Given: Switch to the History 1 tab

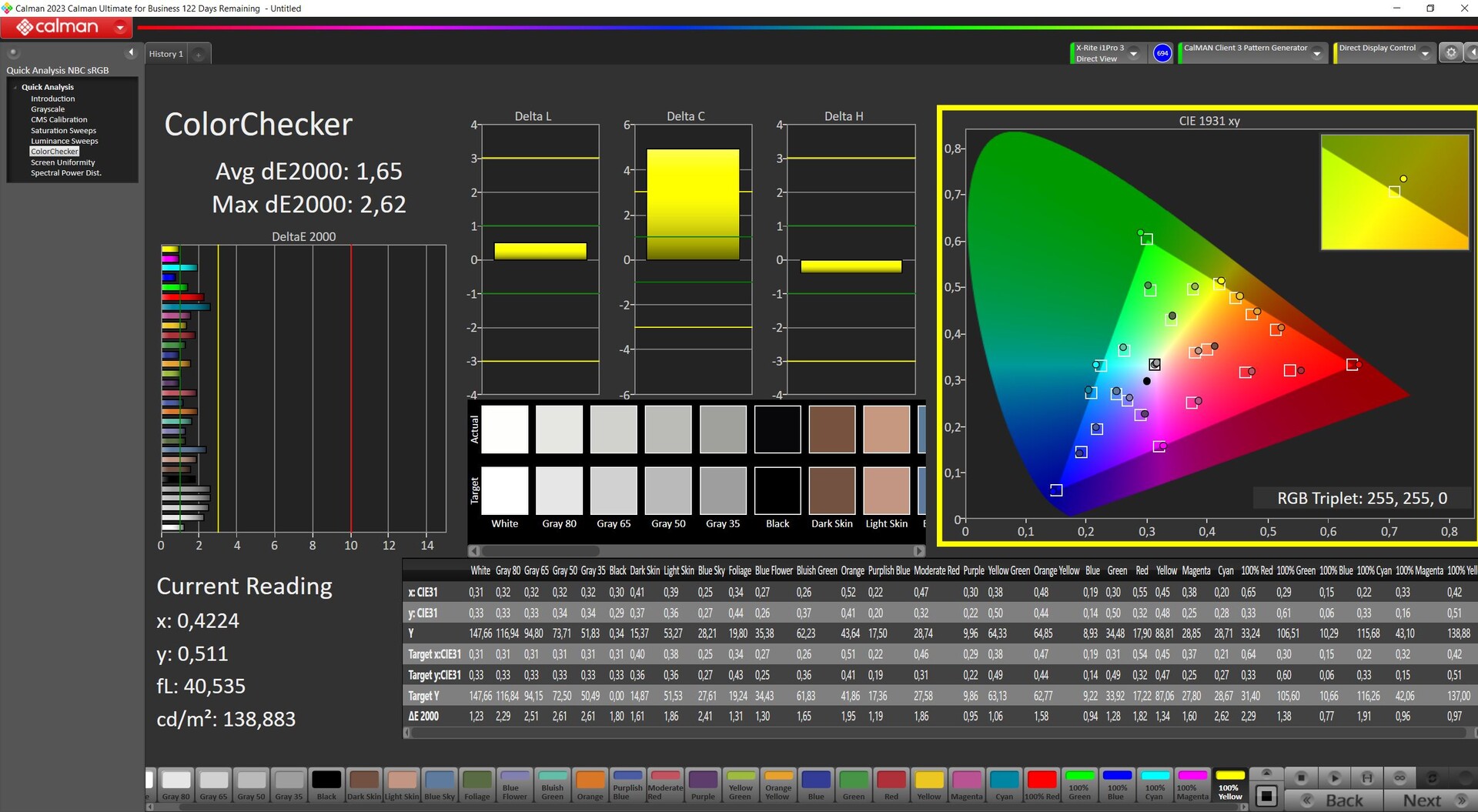Looking at the screenshot, I should point(166,54).
